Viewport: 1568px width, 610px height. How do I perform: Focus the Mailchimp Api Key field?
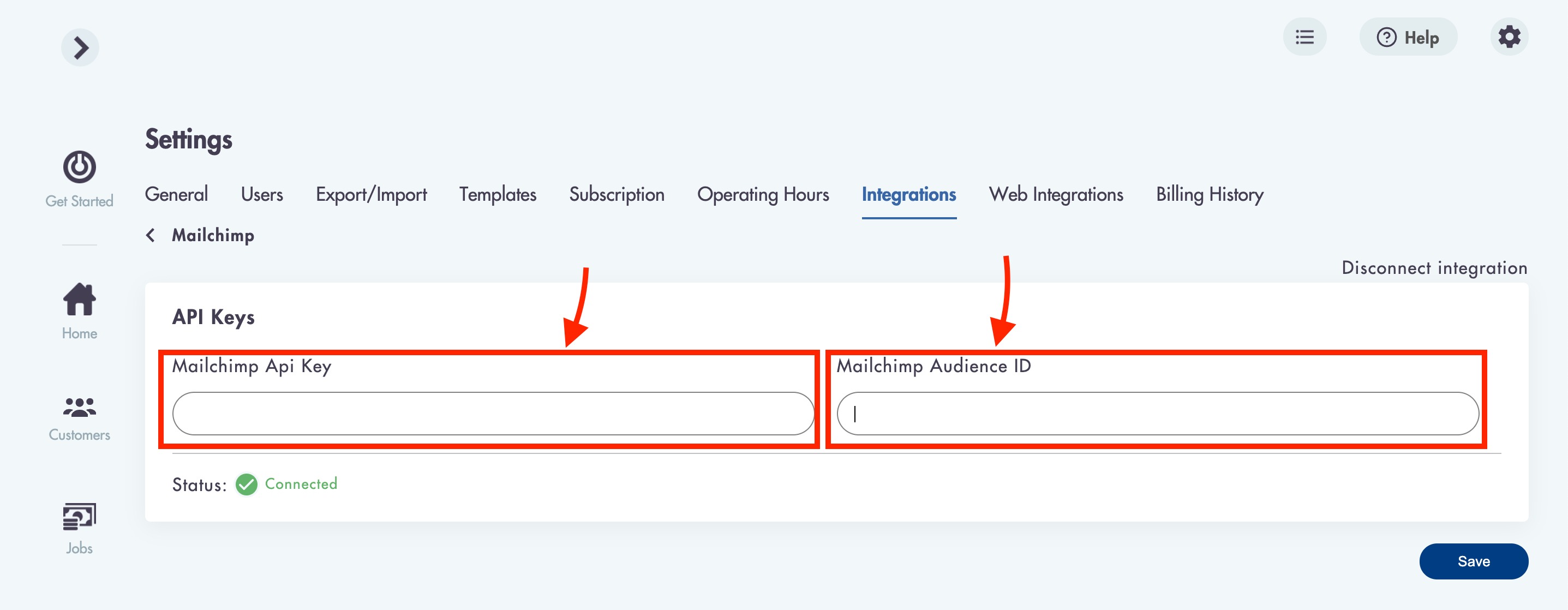coord(493,414)
